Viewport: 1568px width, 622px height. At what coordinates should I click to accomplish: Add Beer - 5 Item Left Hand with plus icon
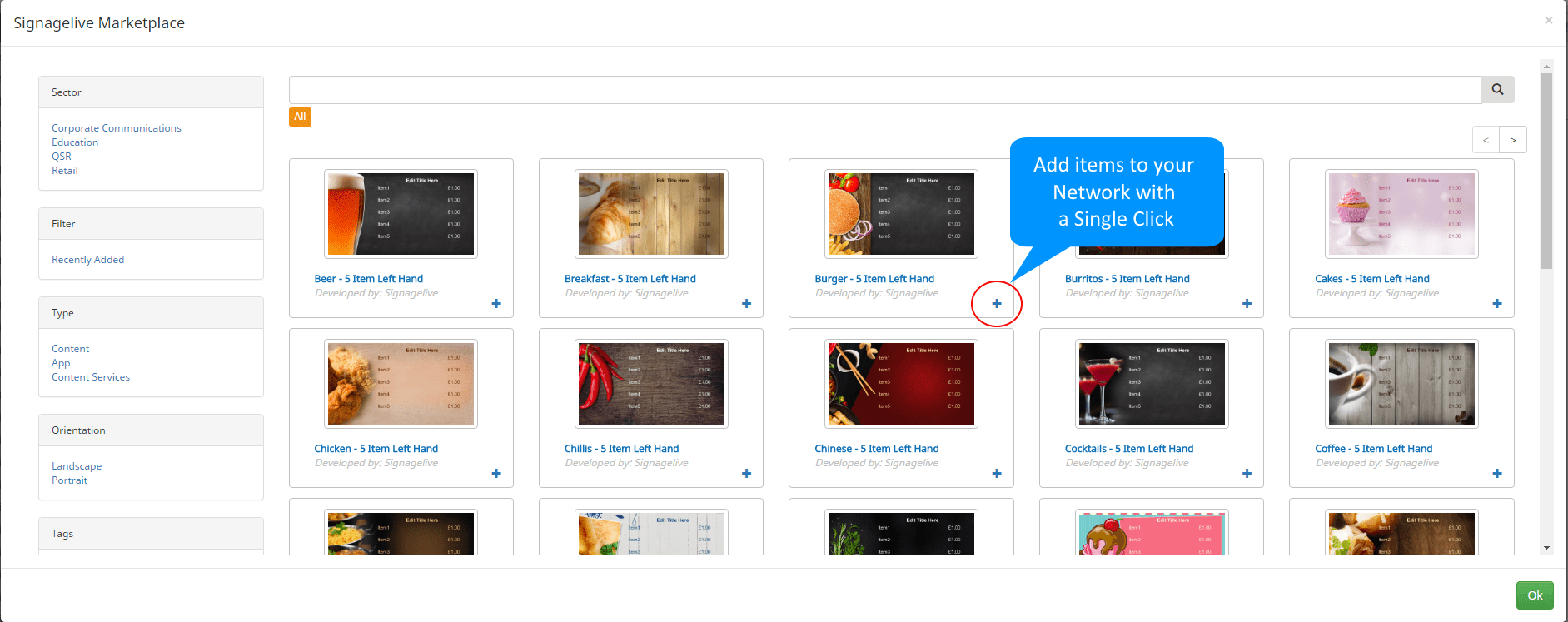click(496, 304)
